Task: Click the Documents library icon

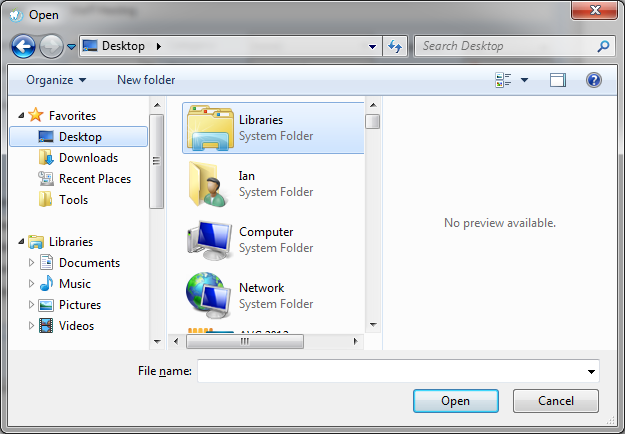Action: [x=46, y=262]
